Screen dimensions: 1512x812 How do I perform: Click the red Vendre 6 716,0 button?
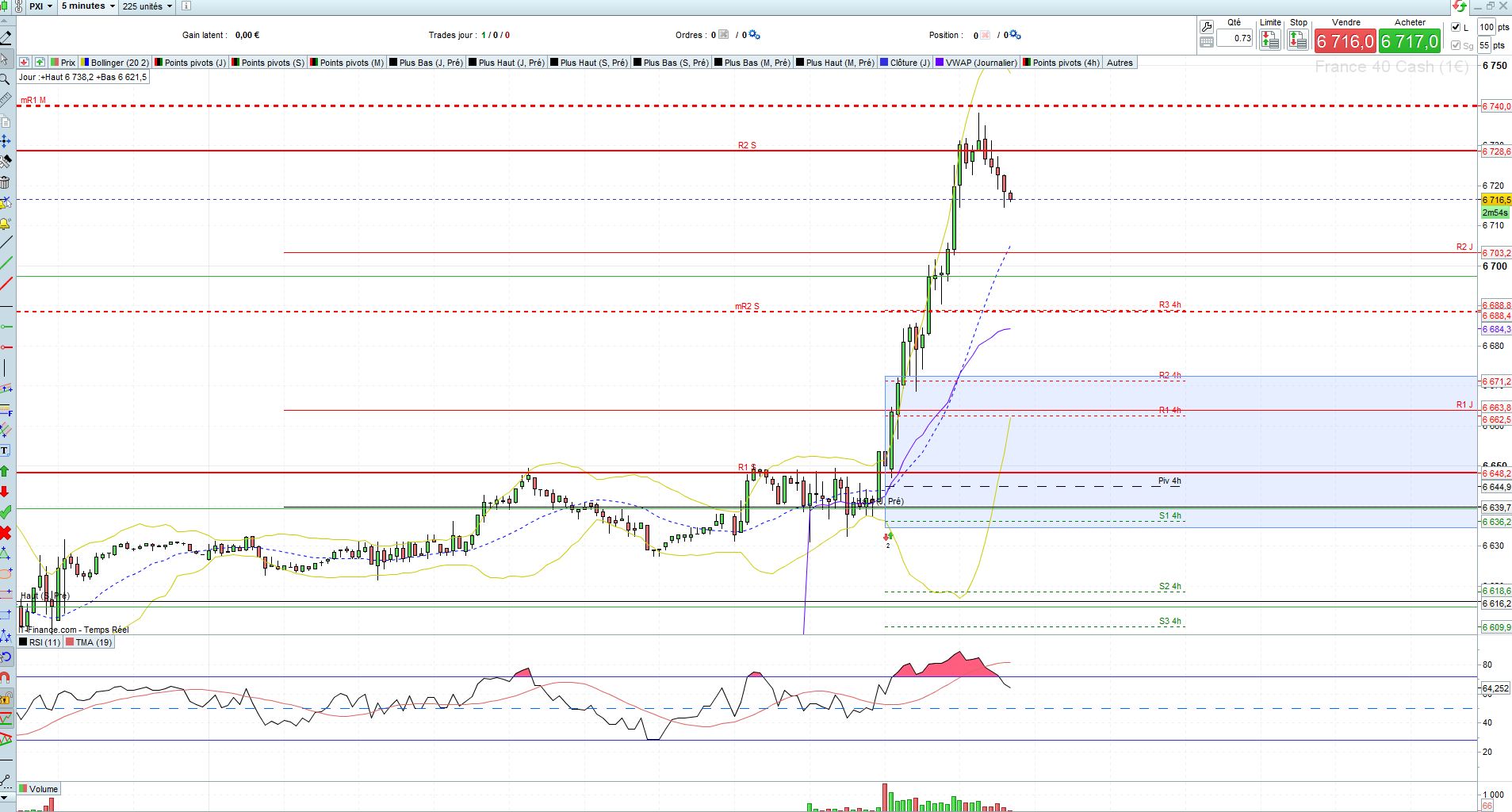click(1345, 41)
